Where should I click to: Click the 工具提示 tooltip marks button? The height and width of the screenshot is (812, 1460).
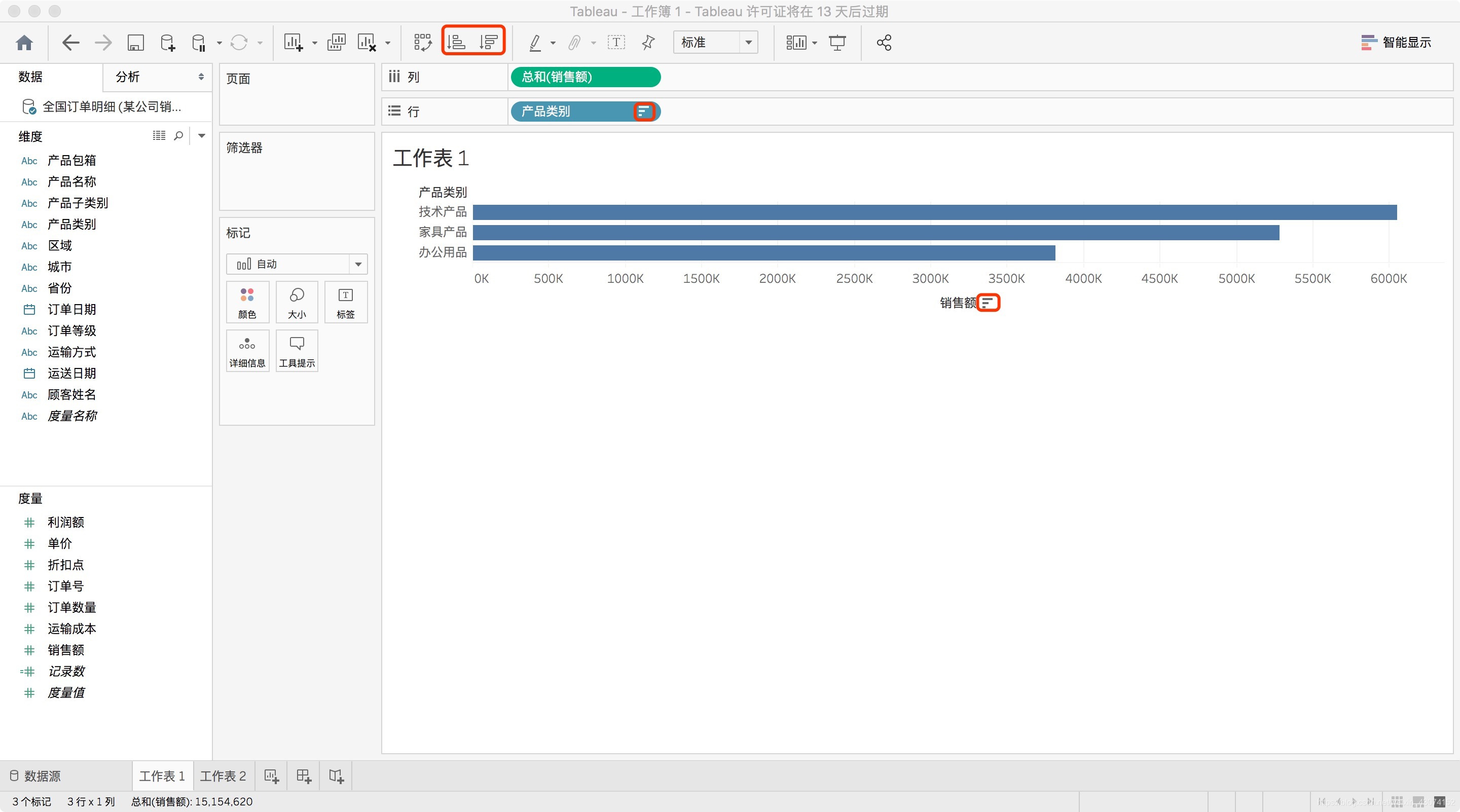click(x=297, y=351)
